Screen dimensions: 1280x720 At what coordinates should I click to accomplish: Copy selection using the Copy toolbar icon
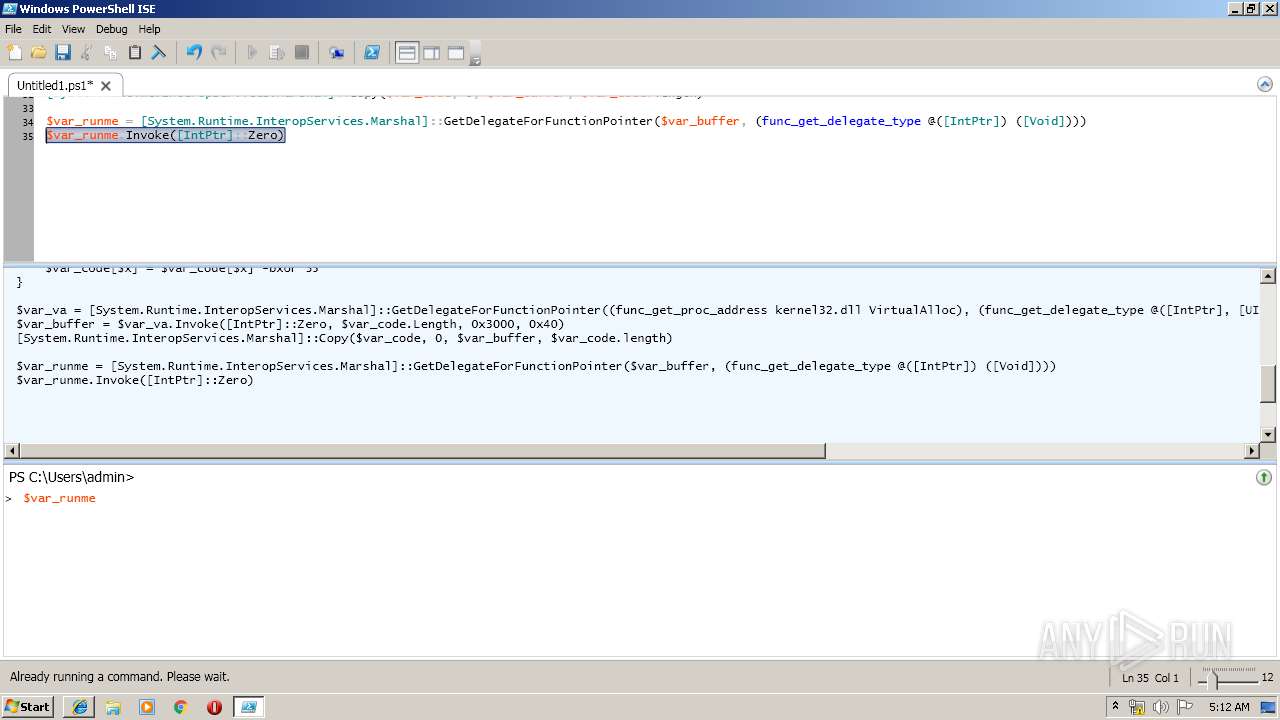(x=111, y=52)
